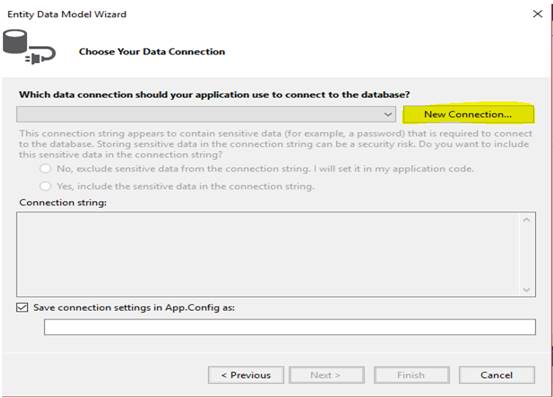Click the Choose Your Data Connection heading
The height and width of the screenshot is (398, 553).
point(152,51)
